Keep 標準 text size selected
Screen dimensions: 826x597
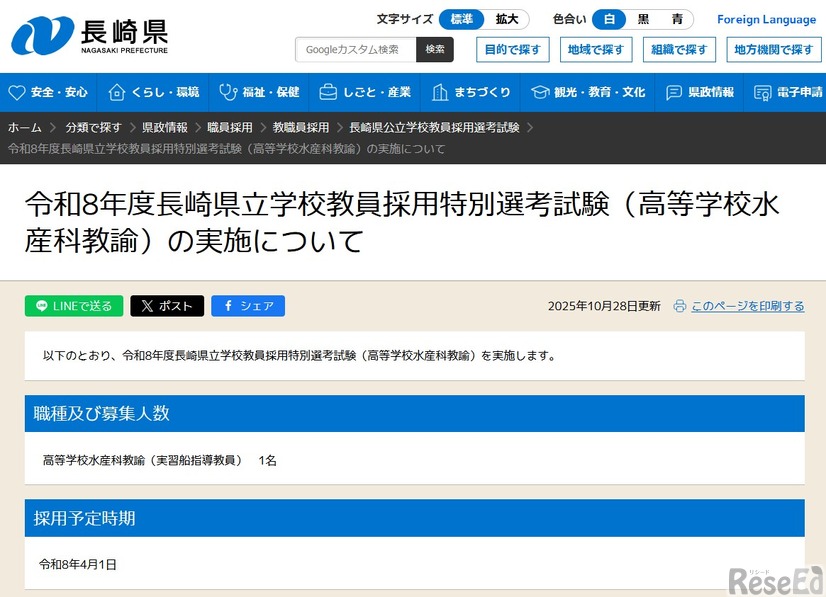(459, 19)
